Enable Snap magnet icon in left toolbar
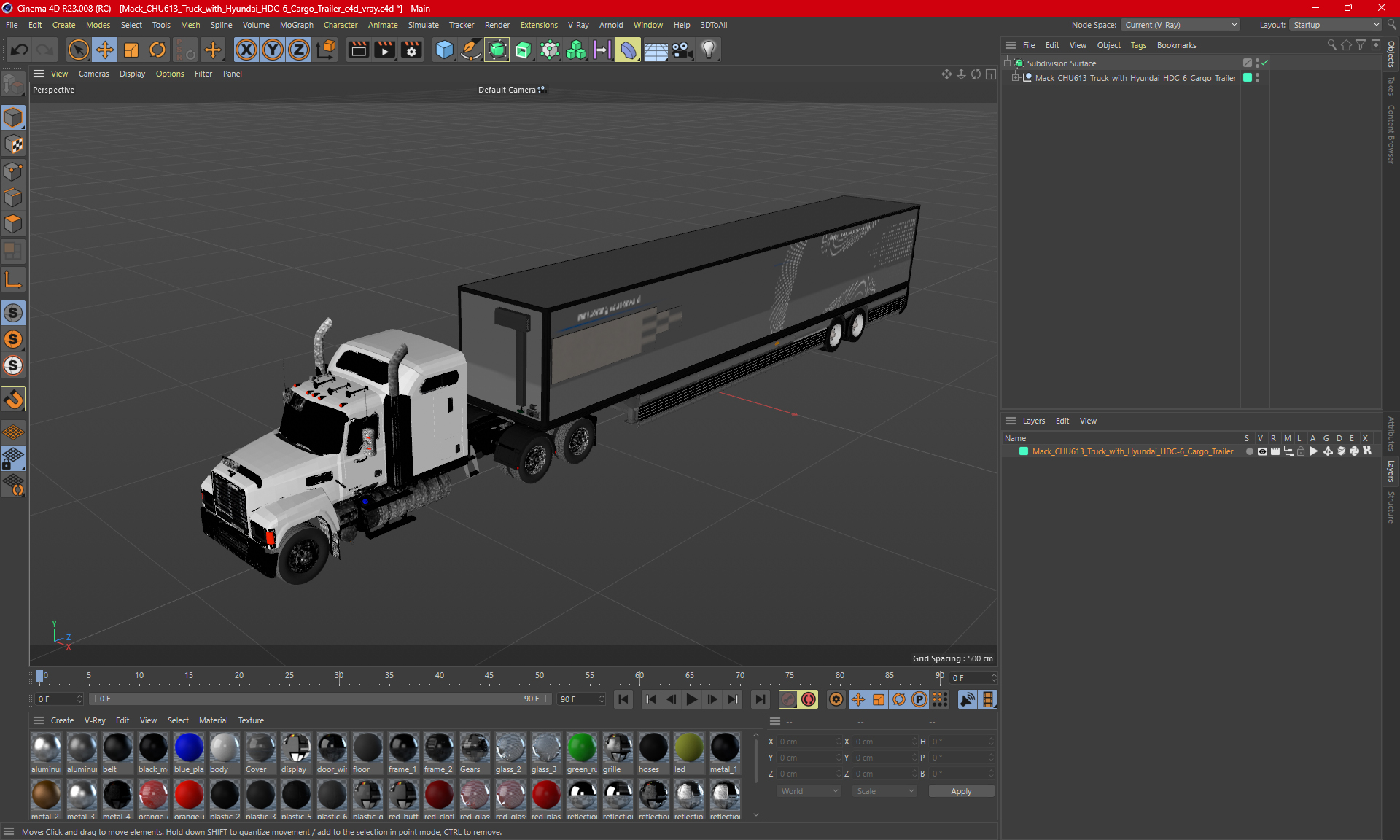The height and width of the screenshot is (840, 1400). [x=13, y=399]
